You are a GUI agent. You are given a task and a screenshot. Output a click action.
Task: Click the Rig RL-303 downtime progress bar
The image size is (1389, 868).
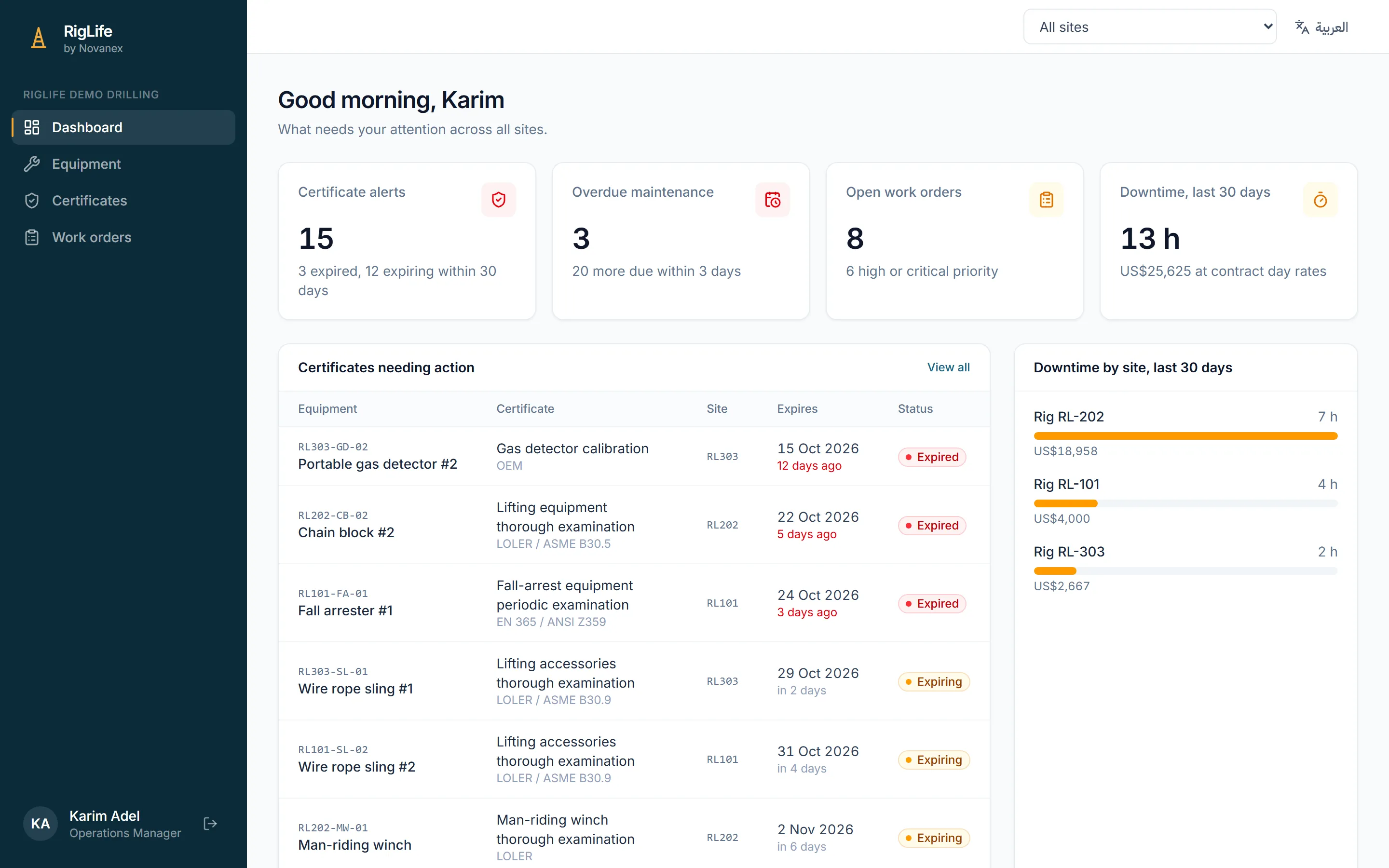[1185, 571]
